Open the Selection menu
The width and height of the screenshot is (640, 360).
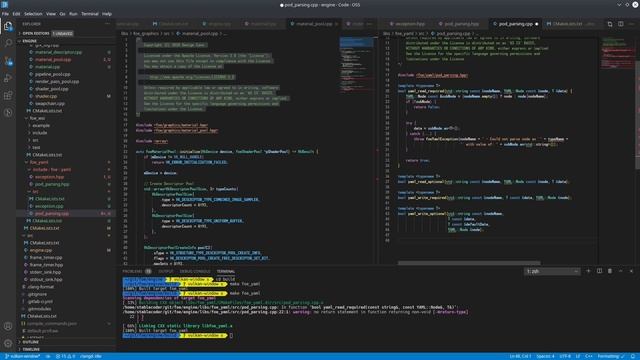[33, 14]
